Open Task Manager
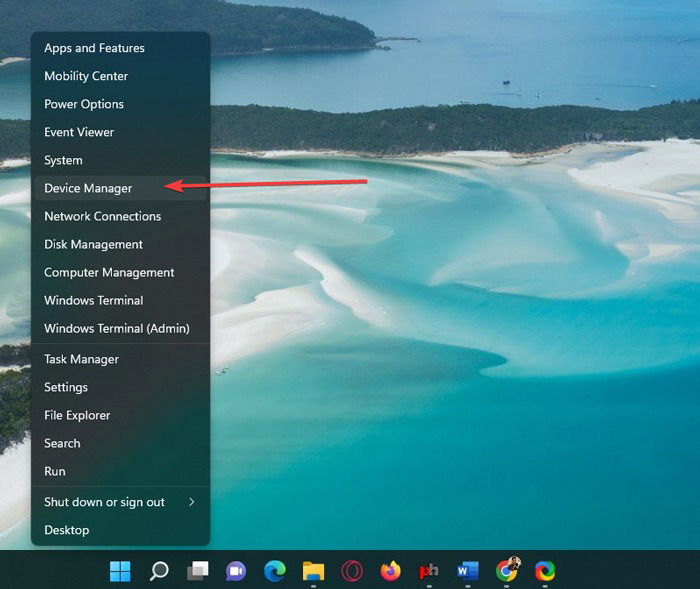The height and width of the screenshot is (589, 700). click(x=121, y=359)
